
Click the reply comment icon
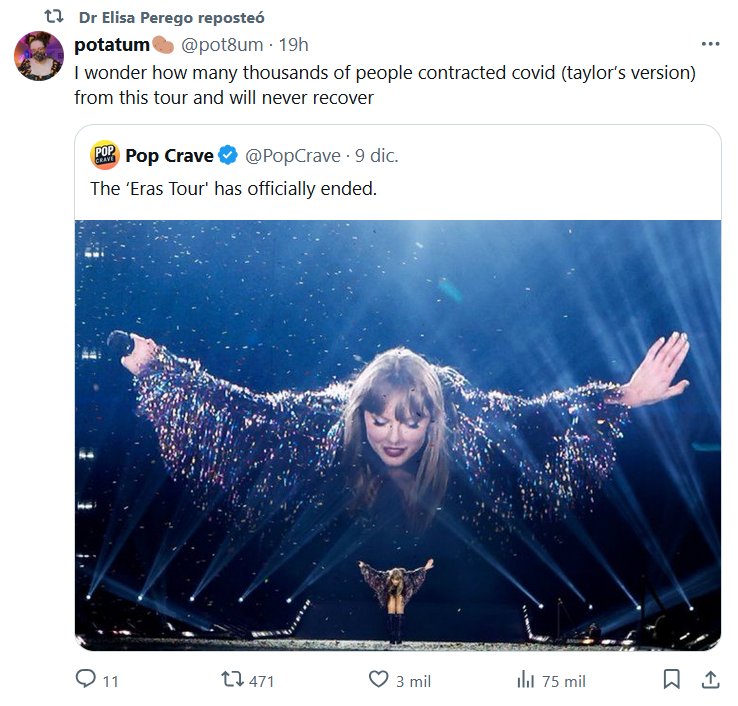coord(85,680)
